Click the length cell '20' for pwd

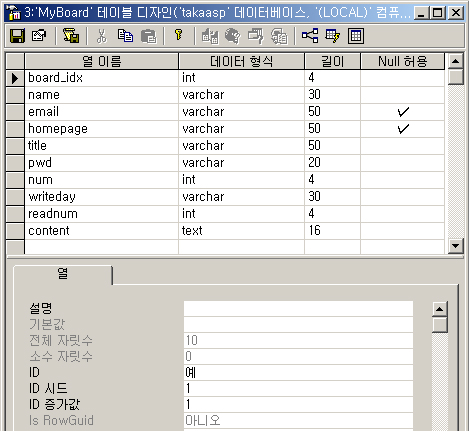(332, 163)
